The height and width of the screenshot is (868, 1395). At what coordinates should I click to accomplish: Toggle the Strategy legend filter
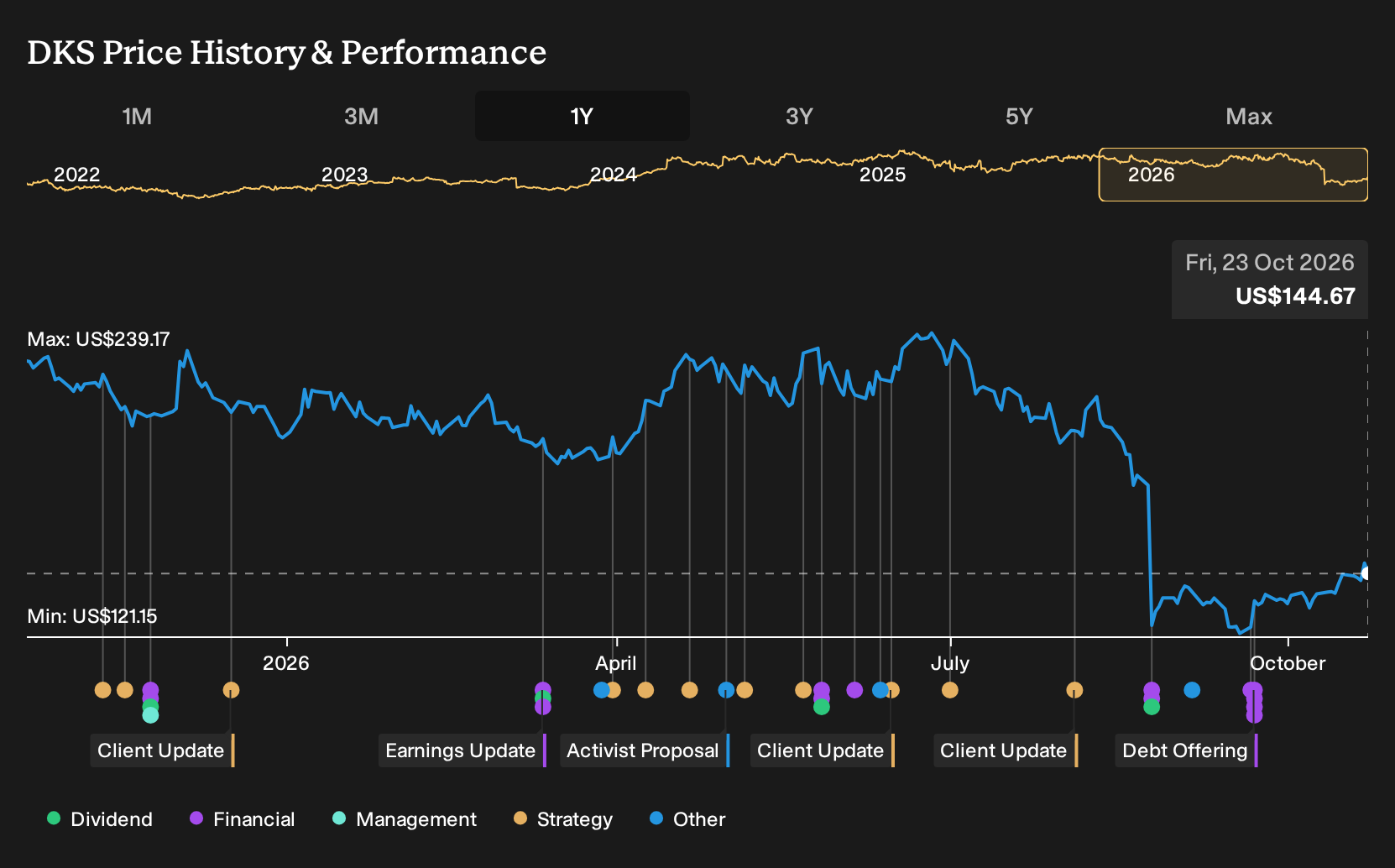tap(563, 819)
